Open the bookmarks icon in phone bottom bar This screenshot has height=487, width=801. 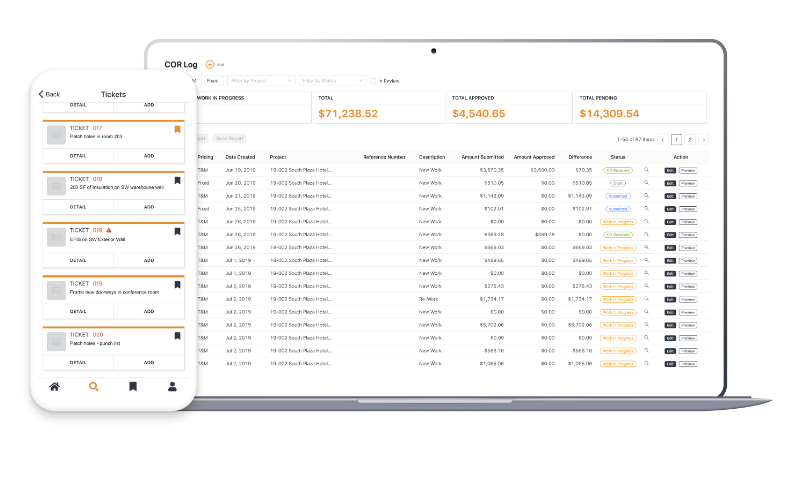(x=133, y=386)
